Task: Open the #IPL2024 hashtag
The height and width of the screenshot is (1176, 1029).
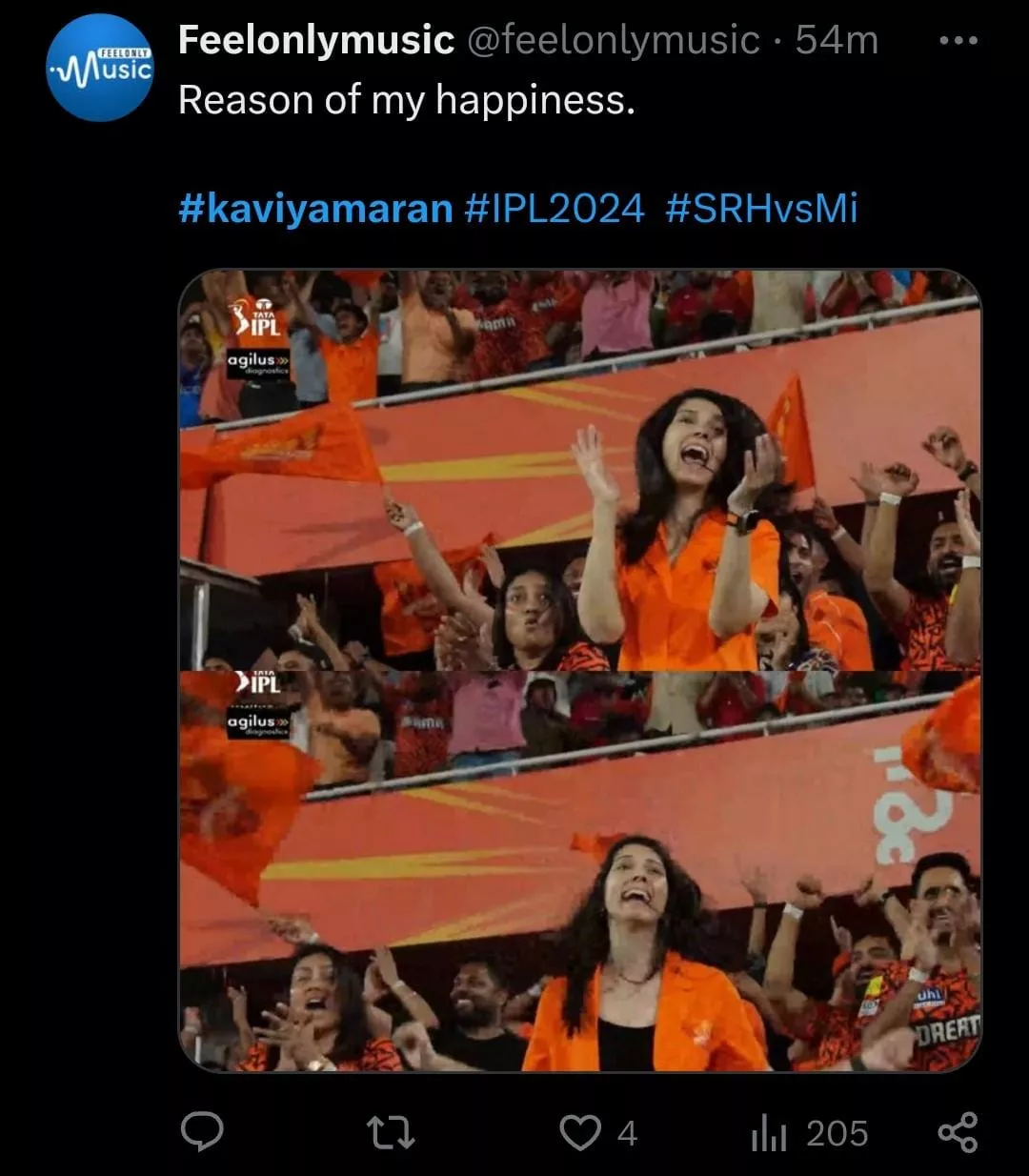Action: (x=555, y=207)
